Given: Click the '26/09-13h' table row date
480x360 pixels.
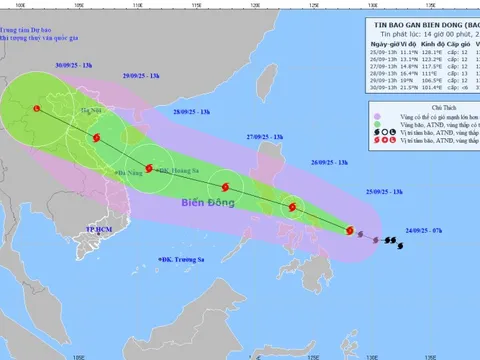Looking at the screenshot, I should click(383, 59).
